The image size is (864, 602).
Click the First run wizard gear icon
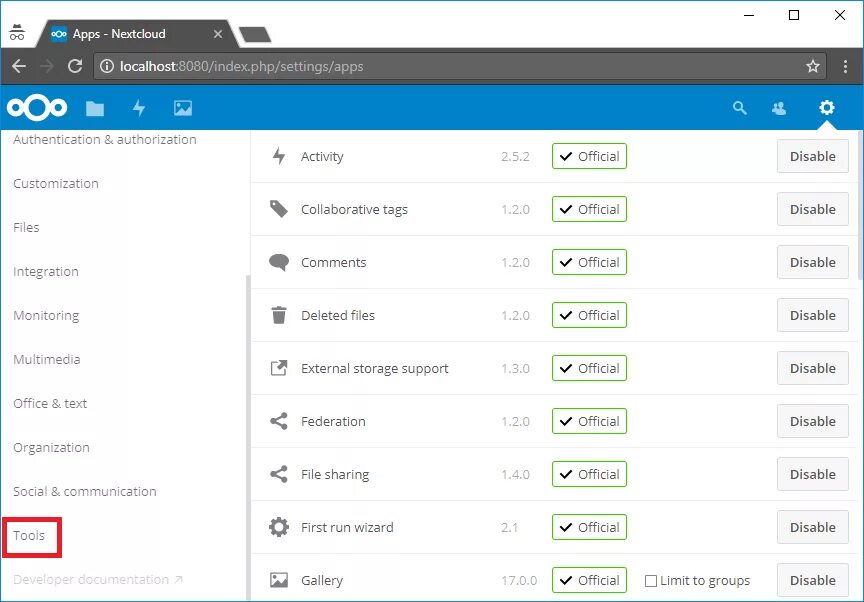(x=279, y=527)
